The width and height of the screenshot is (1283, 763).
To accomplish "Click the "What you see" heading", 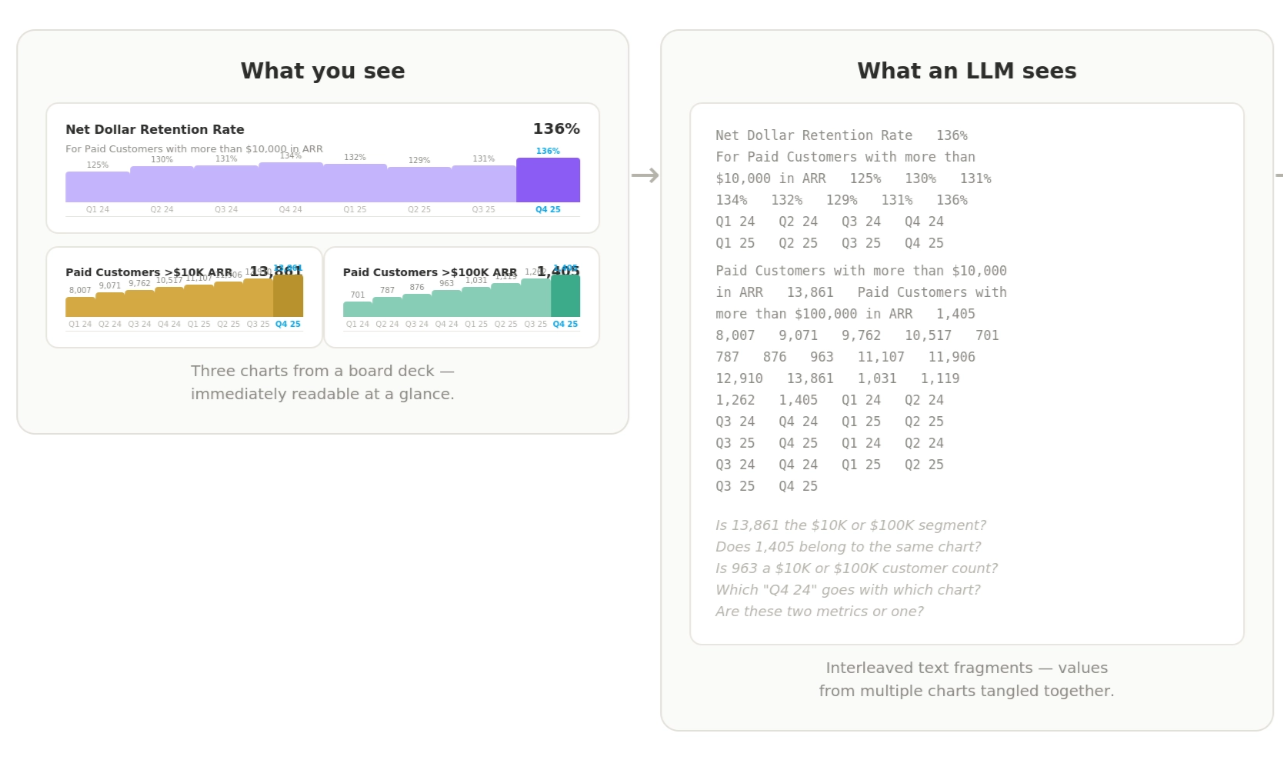I will coord(322,71).
